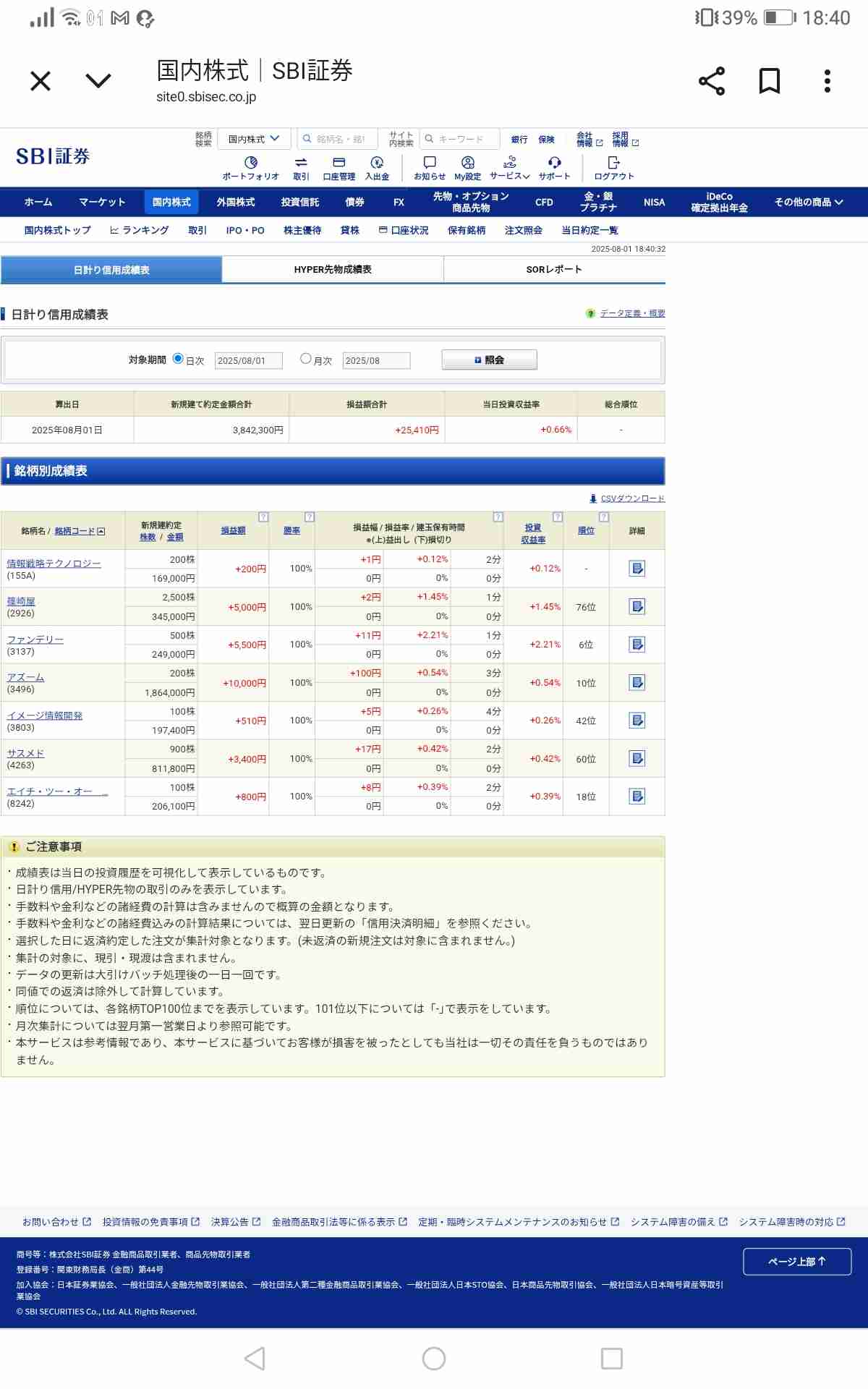Switch to the SORレポート tab
This screenshot has width=868, height=1389.
[554, 269]
